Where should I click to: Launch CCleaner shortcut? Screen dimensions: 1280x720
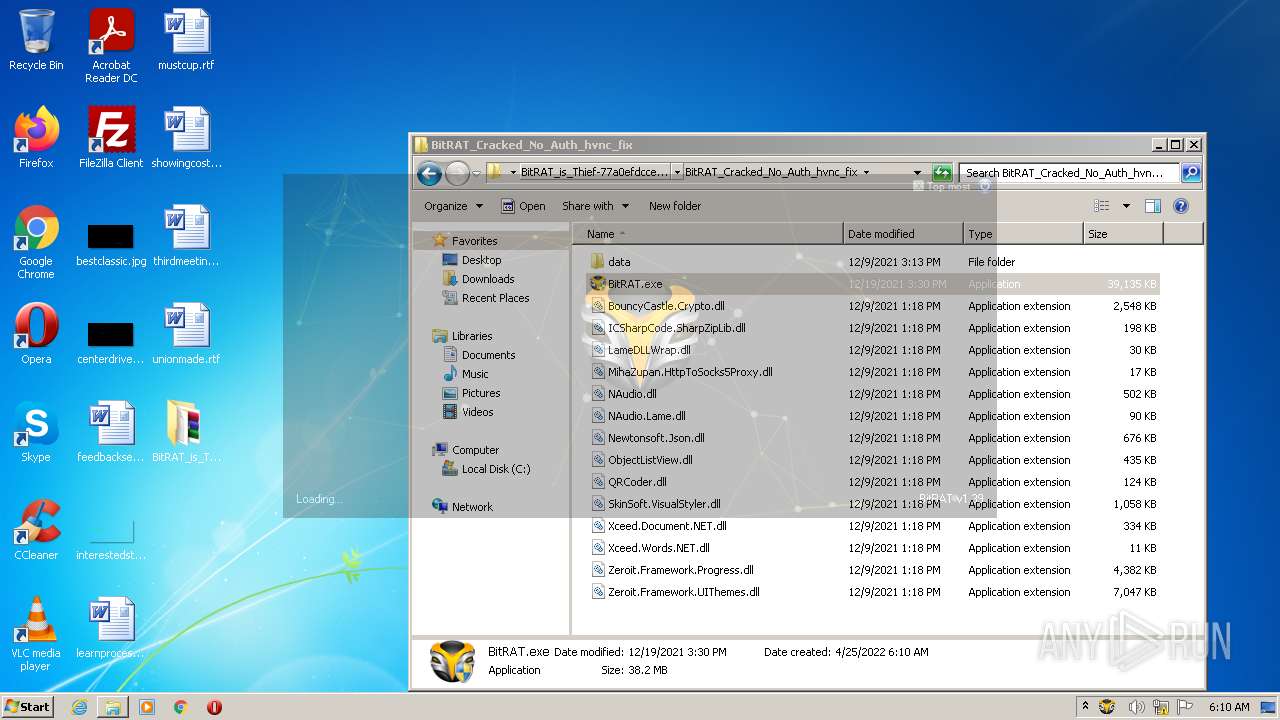(36, 530)
